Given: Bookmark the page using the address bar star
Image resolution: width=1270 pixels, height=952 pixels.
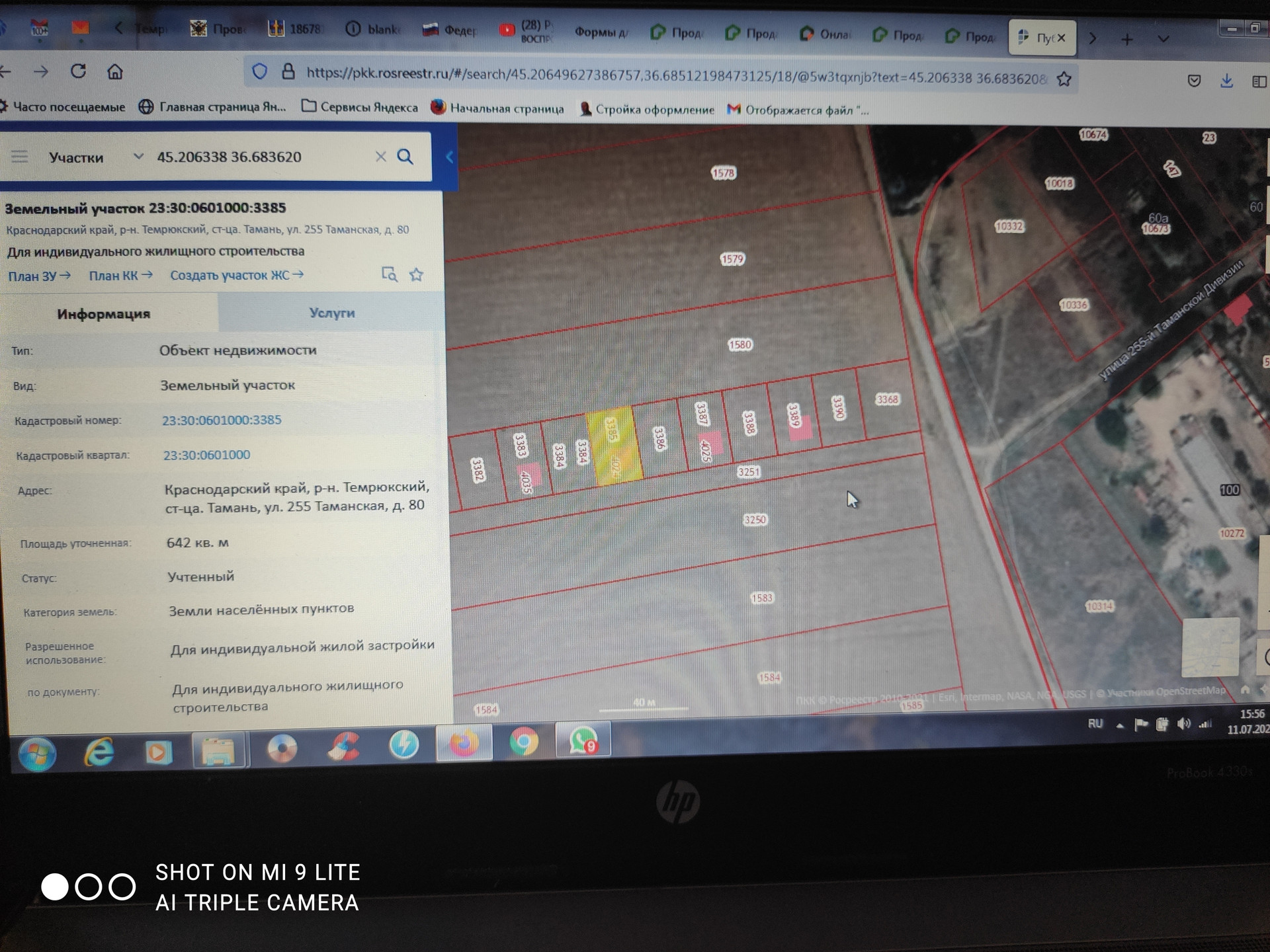Looking at the screenshot, I should pos(1064,79).
